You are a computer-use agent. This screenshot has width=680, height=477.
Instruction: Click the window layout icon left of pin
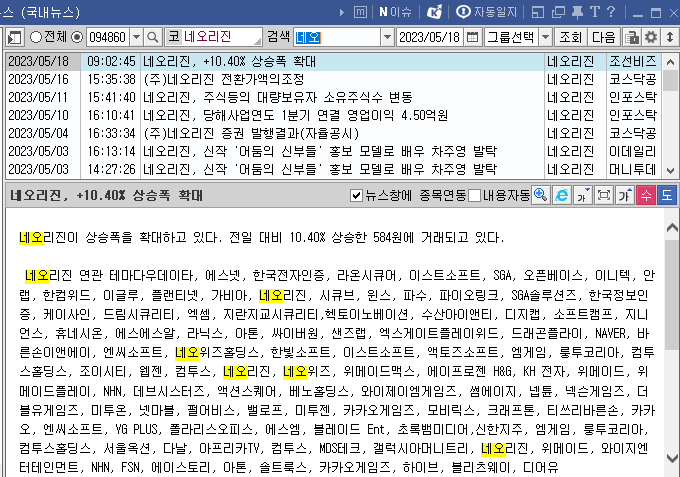(x=538, y=12)
